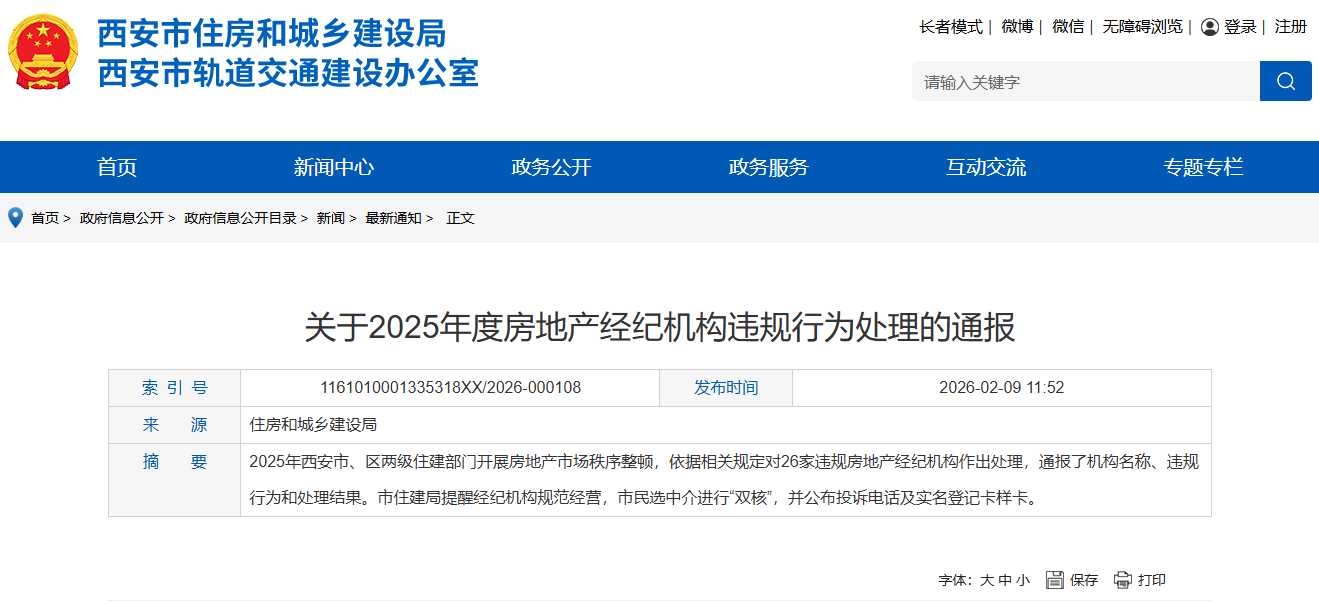Click the national emblem logo
This screenshot has height=604, width=1319.
coord(43,52)
